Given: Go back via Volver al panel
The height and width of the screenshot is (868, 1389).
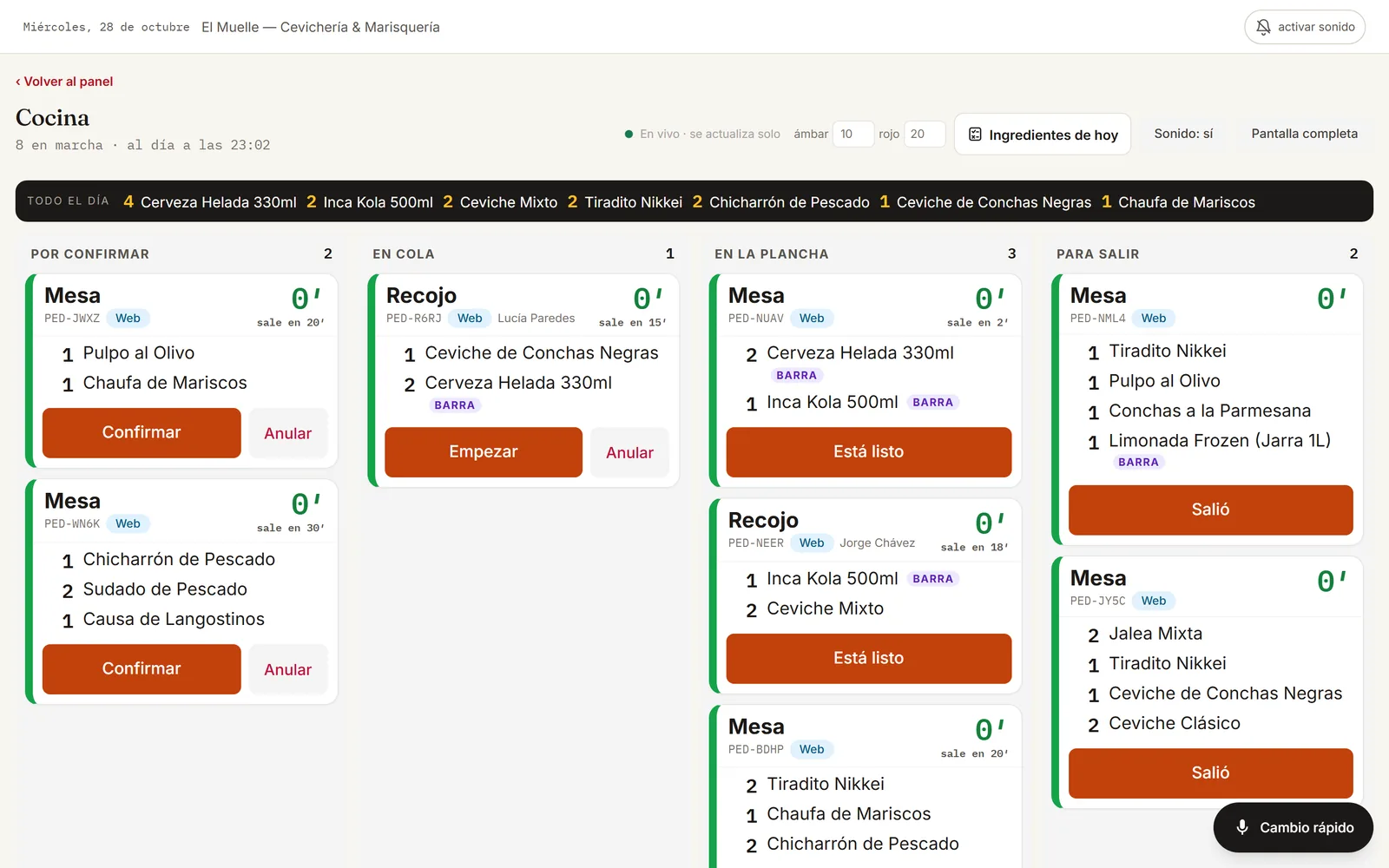Looking at the screenshot, I should [64, 82].
